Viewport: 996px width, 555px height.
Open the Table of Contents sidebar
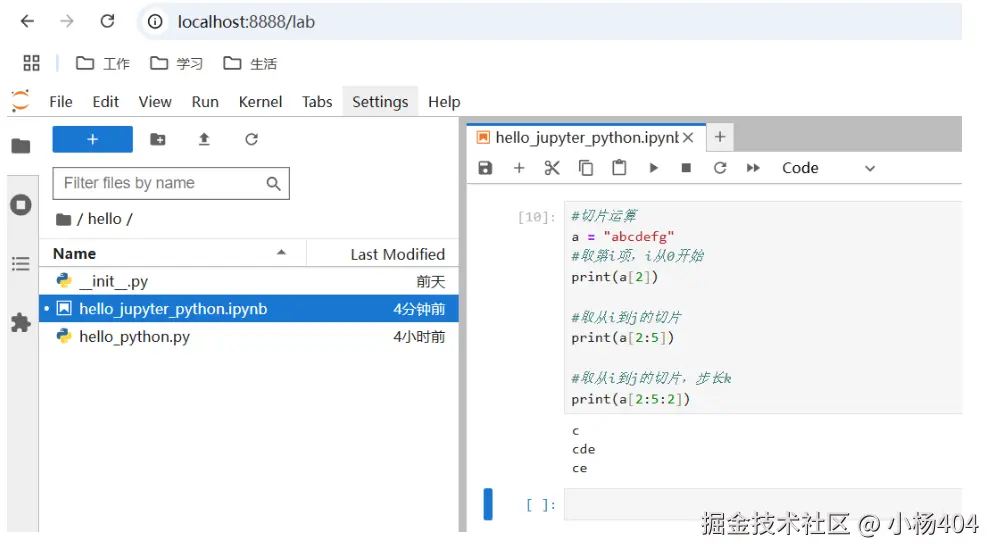21,264
